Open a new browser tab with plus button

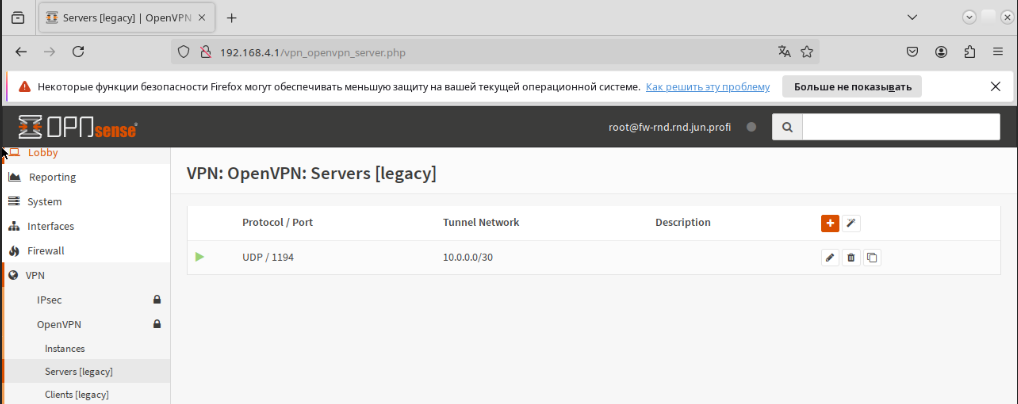pos(232,18)
